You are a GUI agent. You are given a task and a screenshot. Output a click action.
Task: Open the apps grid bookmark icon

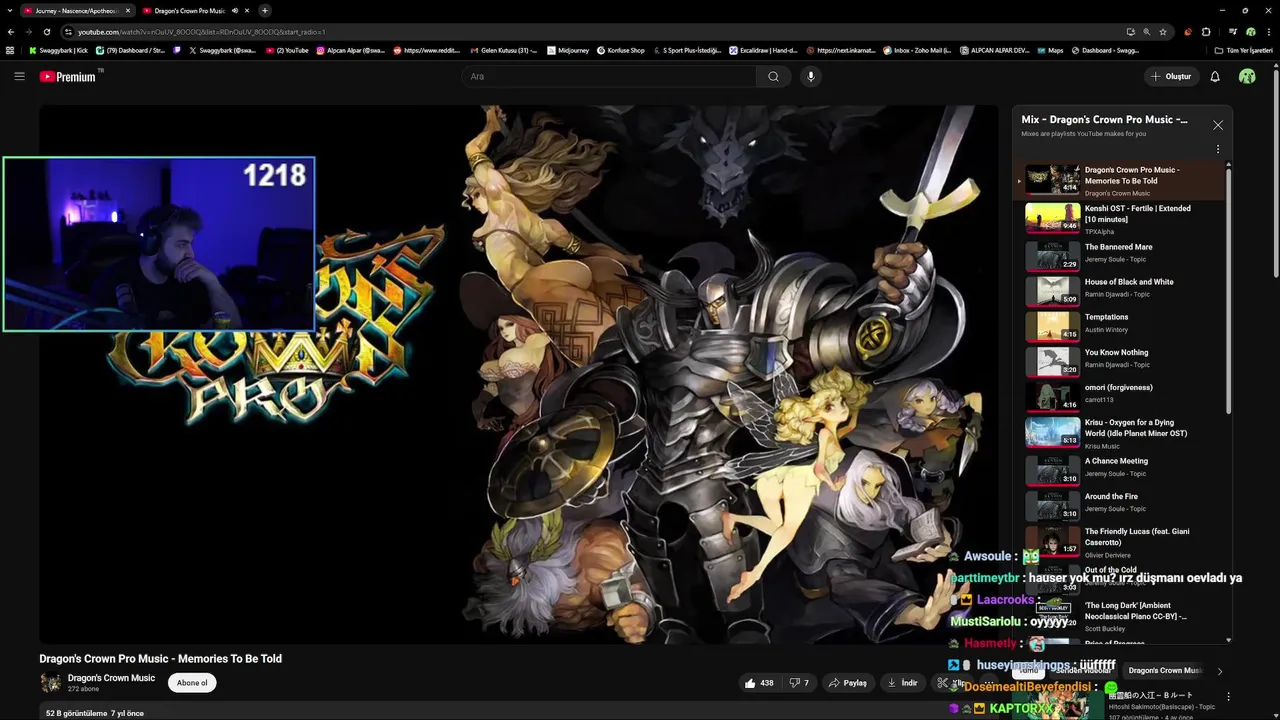(x=11, y=50)
